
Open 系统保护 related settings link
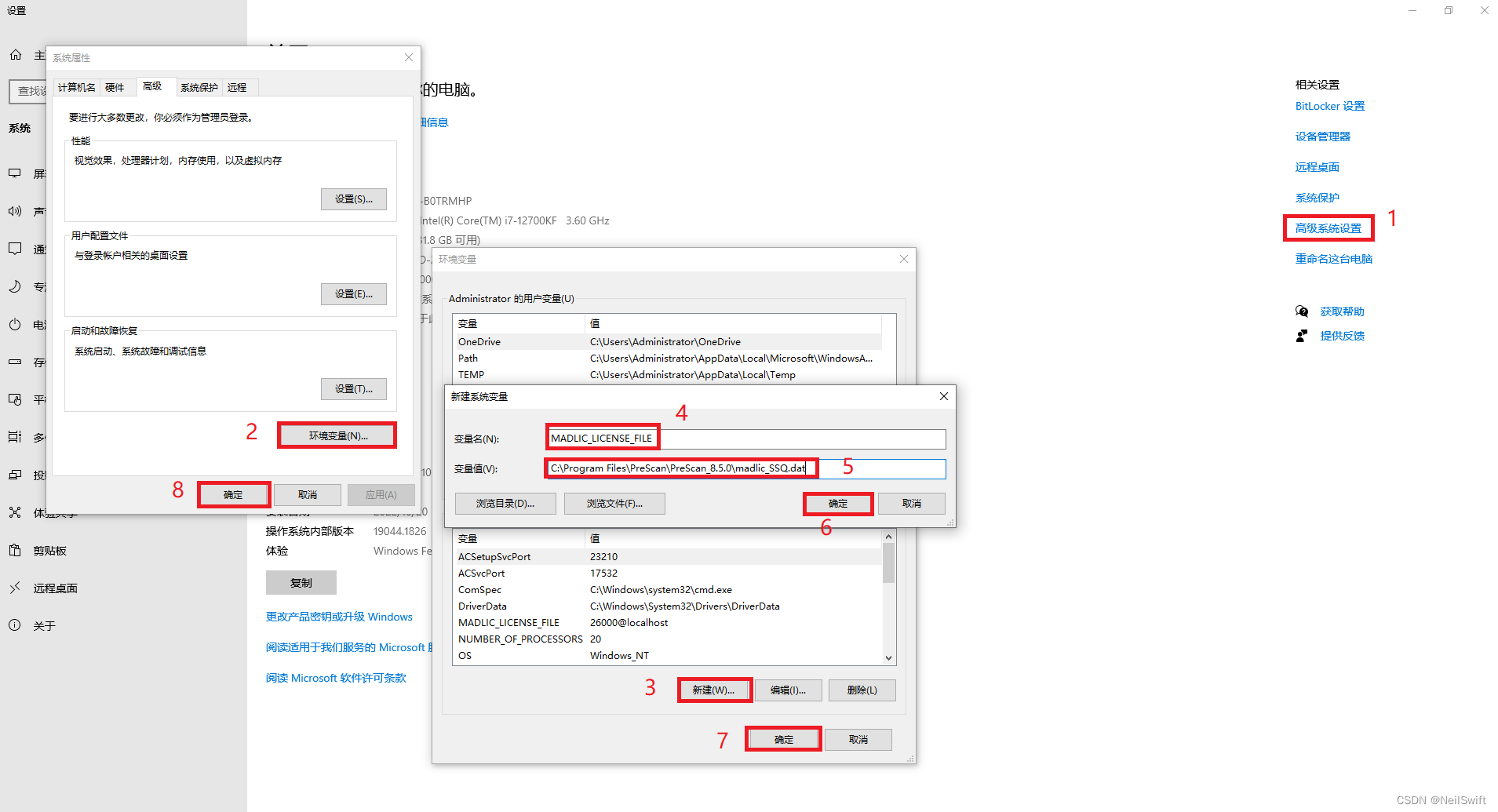(x=1317, y=198)
